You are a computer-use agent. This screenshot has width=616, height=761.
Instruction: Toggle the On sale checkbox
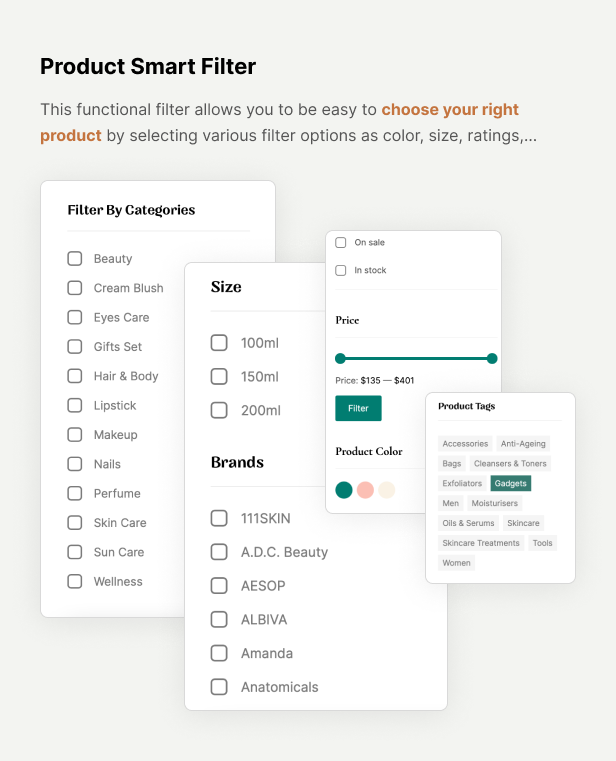[341, 242]
